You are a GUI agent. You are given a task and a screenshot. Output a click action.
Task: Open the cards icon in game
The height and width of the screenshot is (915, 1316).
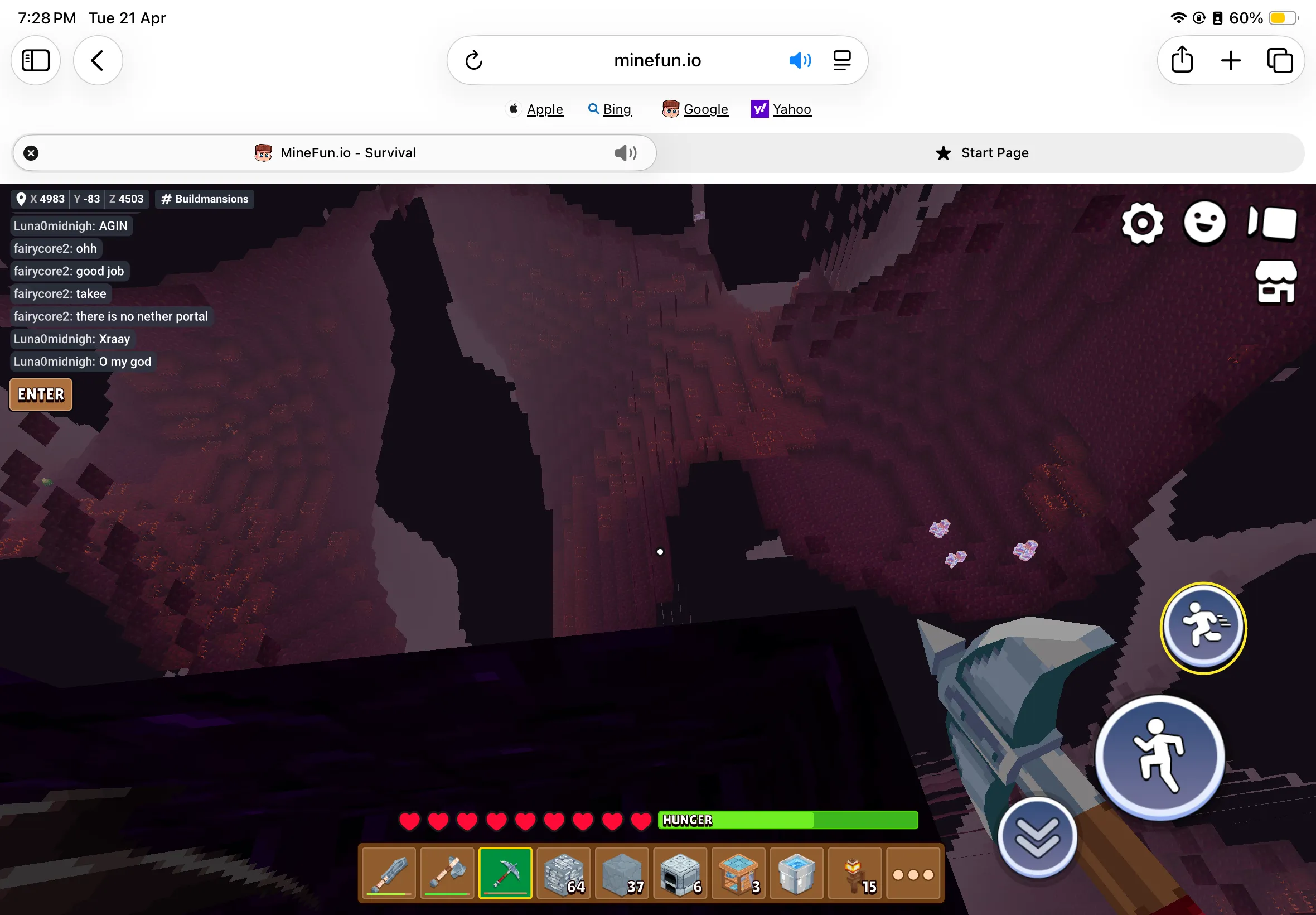(1273, 223)
